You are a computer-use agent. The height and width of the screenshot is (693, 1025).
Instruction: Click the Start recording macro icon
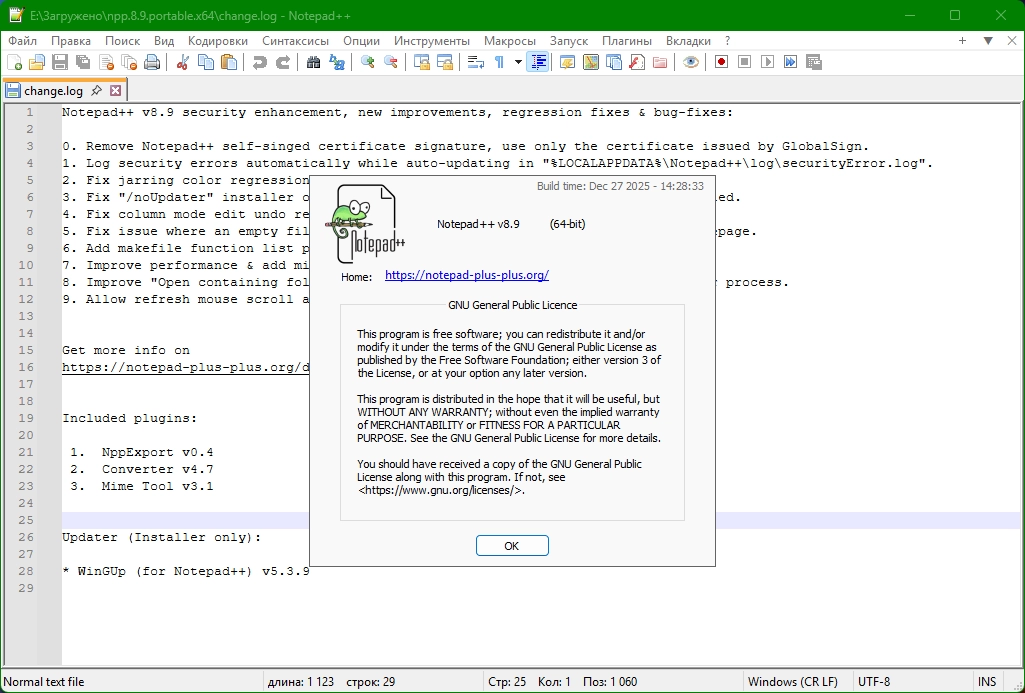click(x=721, y=62)
